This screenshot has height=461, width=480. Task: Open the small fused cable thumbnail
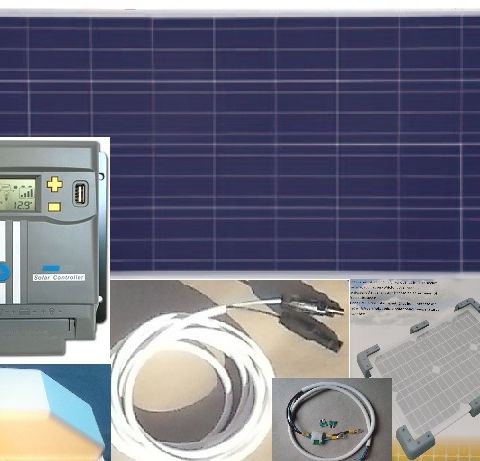click(x=332, y=419)
